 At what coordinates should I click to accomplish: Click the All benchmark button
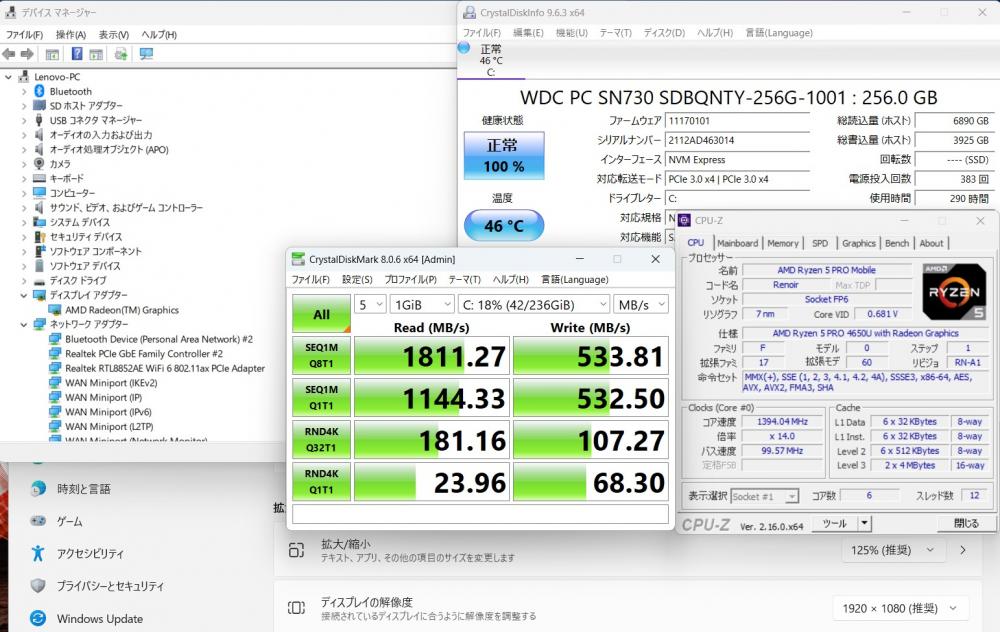(321, 313)
